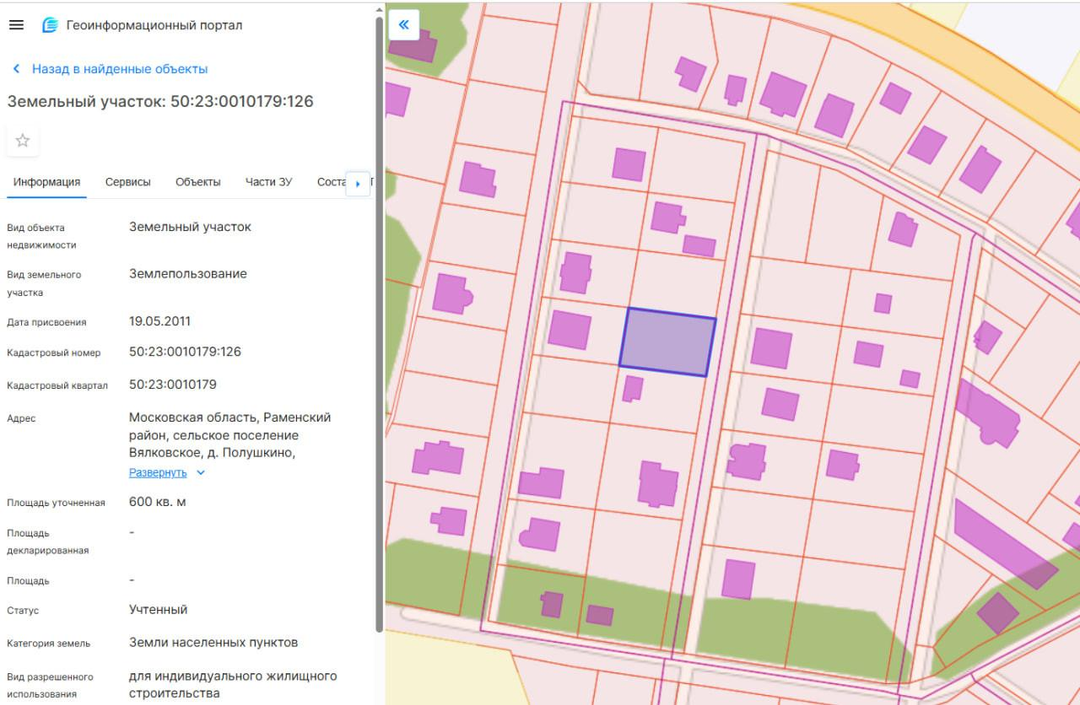This screenshot has width=1080, height=705.
Task: Collapse the side panel with double-chevron
Action: coord(403,25)
